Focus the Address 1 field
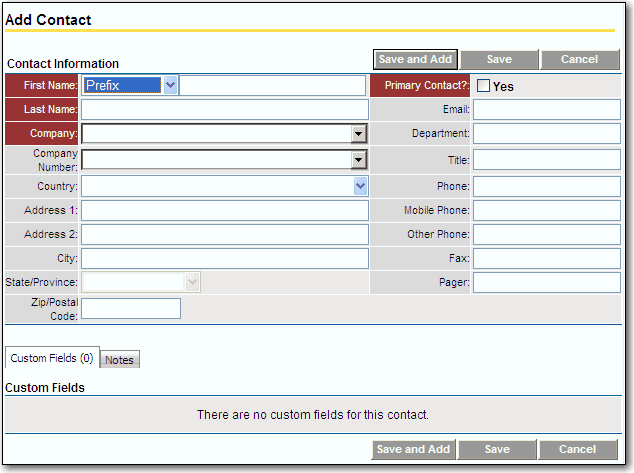Image resolution: width=634 pixels, height=473 pixels. pyautogui.click(x=225, y=211)
